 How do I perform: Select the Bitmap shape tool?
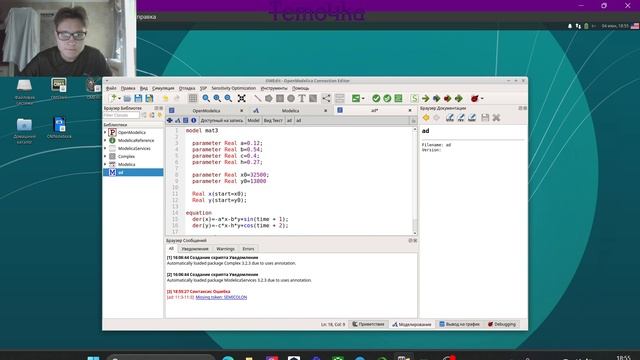pyautogui.click(x=313, y=98)
